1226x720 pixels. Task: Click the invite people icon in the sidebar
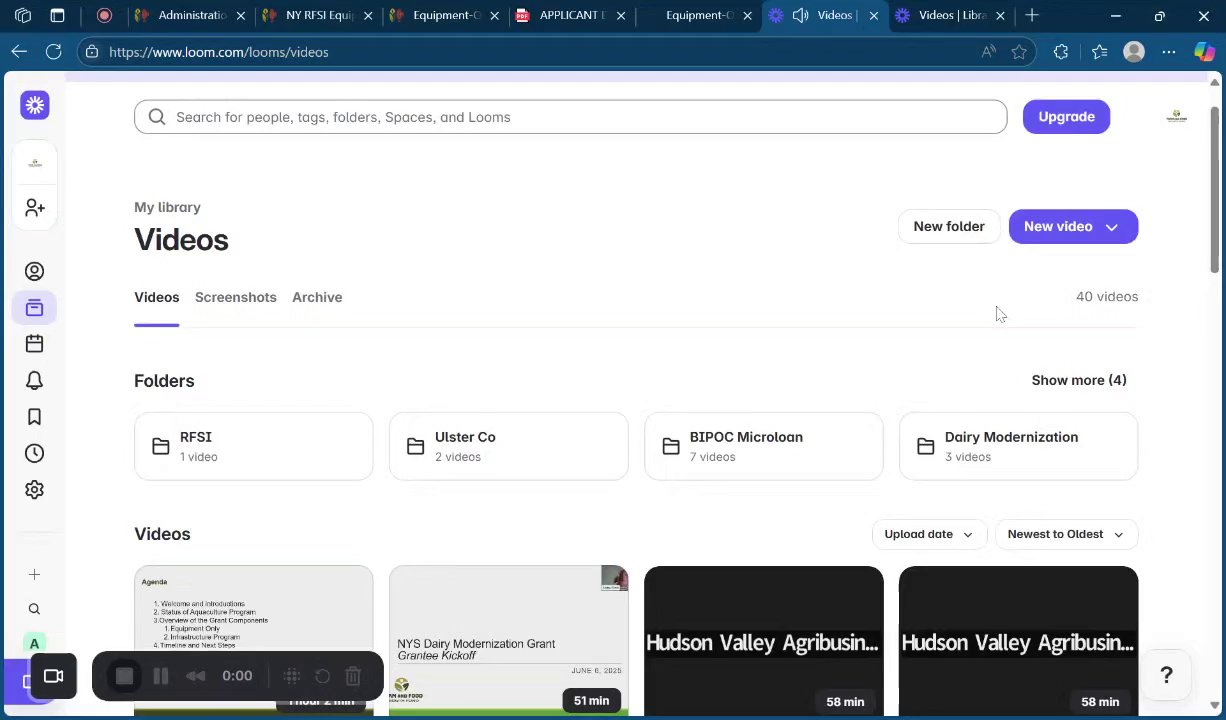(35, 207)
